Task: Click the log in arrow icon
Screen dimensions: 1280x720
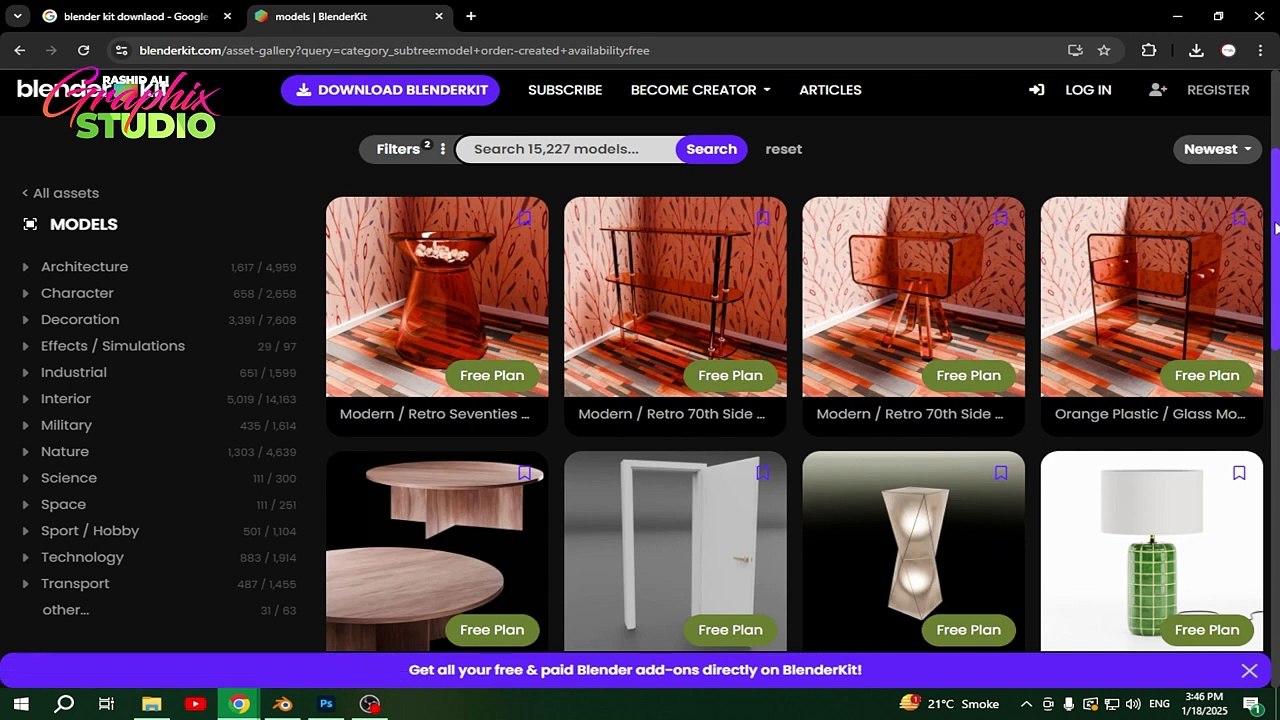Action: pyautogui.click(x=1037, y=90)
